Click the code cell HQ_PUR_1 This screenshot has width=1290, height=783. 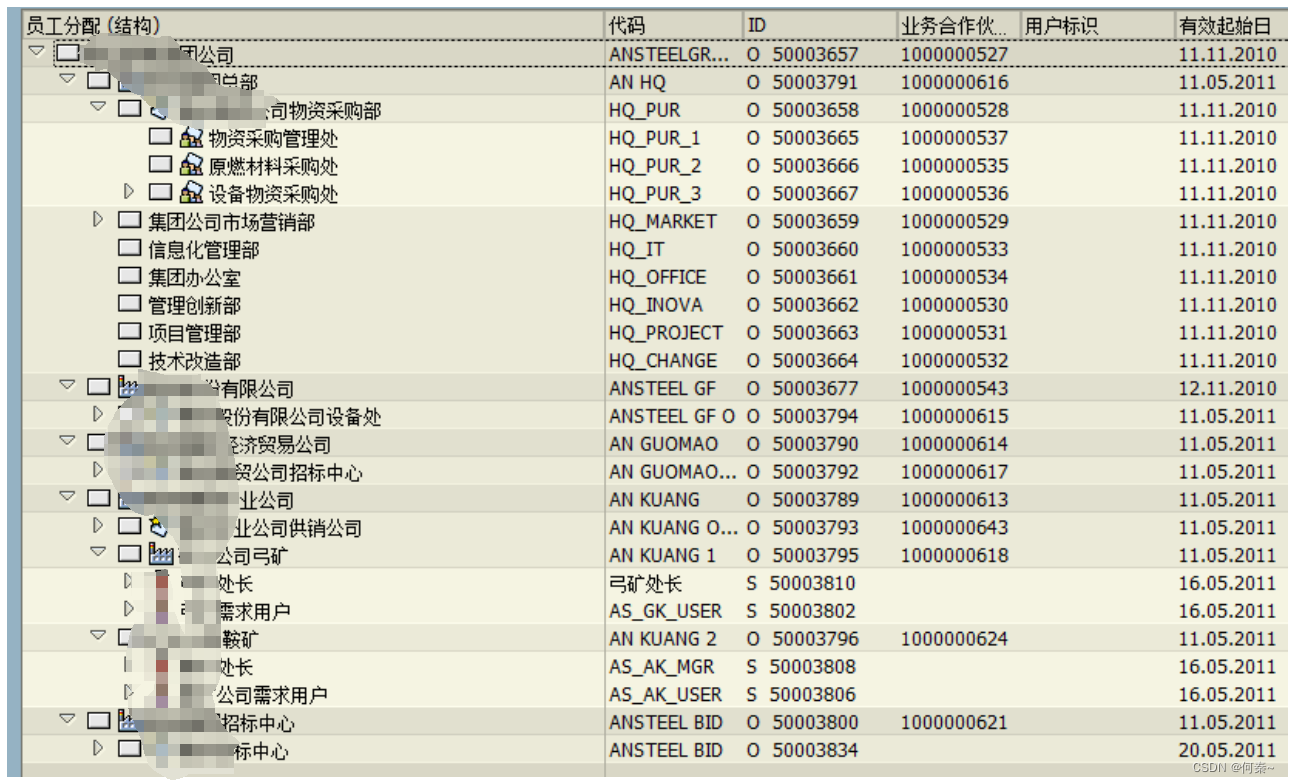(655, 137)
